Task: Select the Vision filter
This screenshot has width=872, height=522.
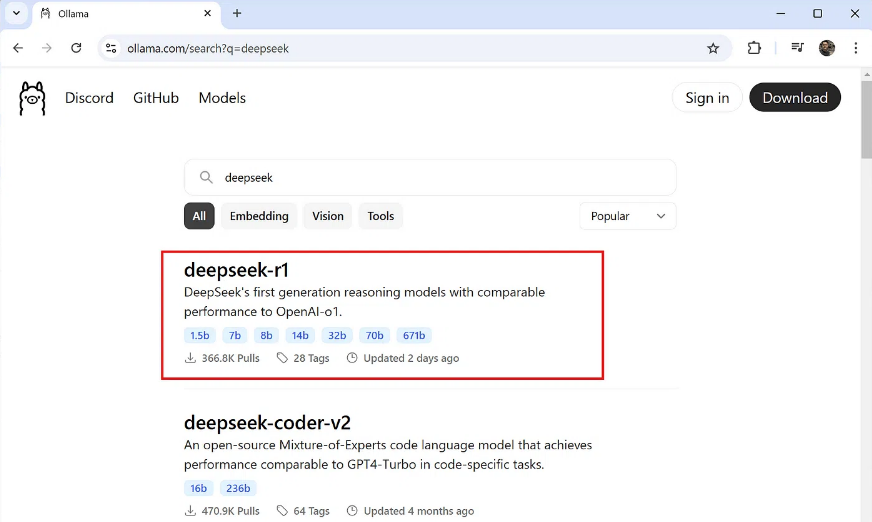Action: tap(327, 216)
